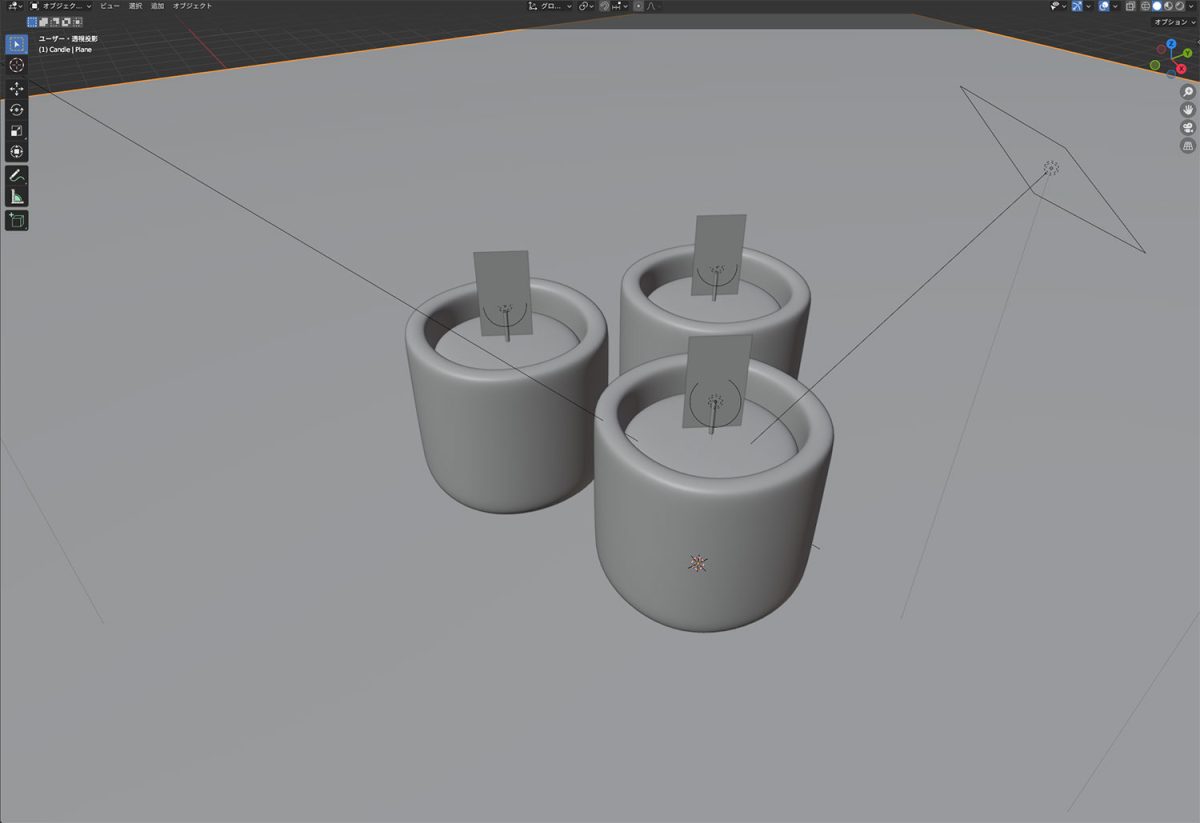Open the transform orientation dropdown
Viewport: 1200px width, 823px height.
tap(550, 6)
